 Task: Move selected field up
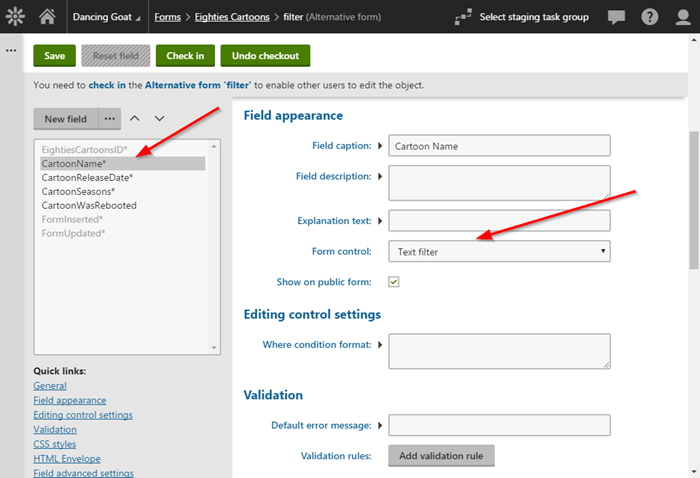(x=134, y=118)
